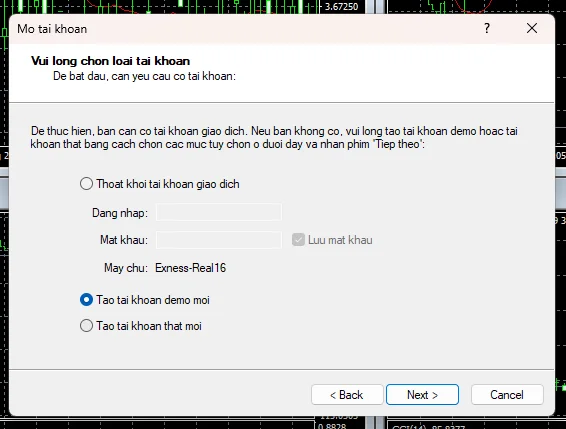Viewport: 566px width, 429px height.
Task: Click the Exness-Real16 server name
Action: (x=191, y=268)
